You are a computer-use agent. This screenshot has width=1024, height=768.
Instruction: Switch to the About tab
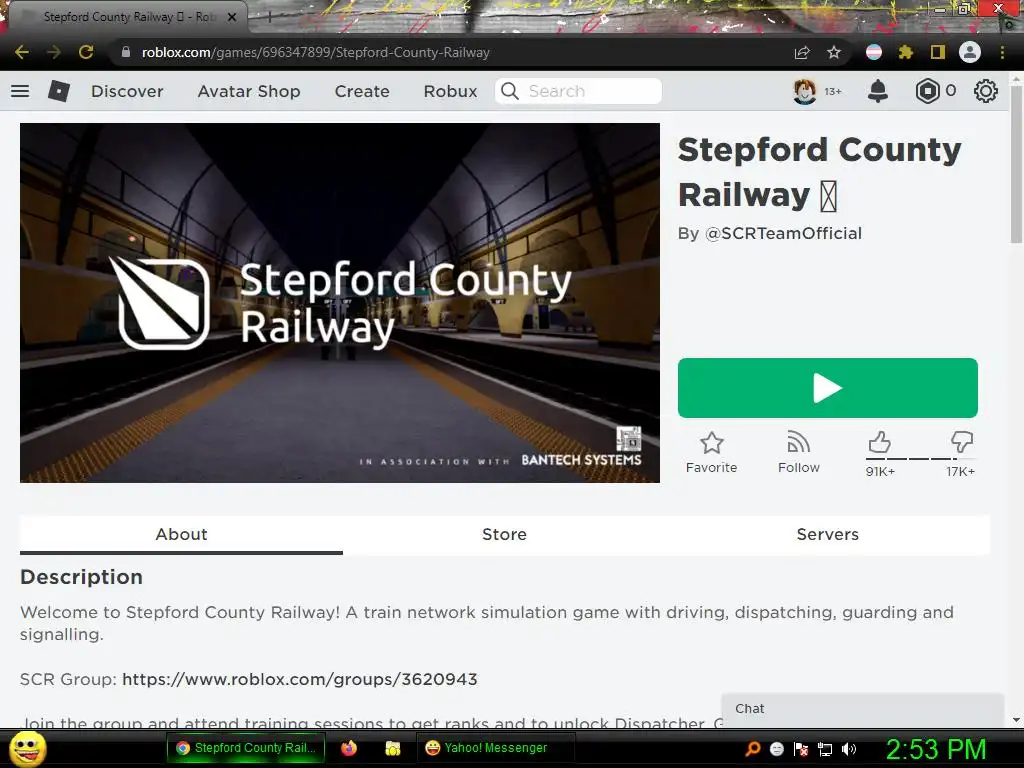pos(181,534)
